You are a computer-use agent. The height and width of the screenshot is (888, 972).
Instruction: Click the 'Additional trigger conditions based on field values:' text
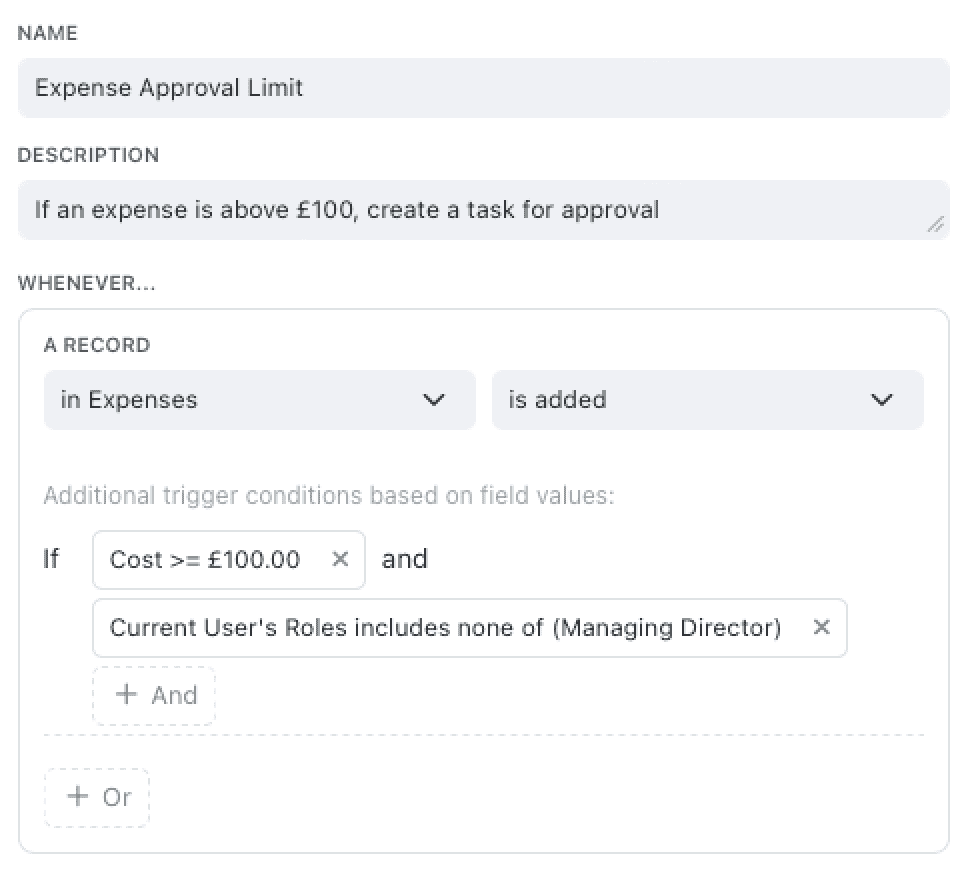pyautogui.click(x=329, y=496)
